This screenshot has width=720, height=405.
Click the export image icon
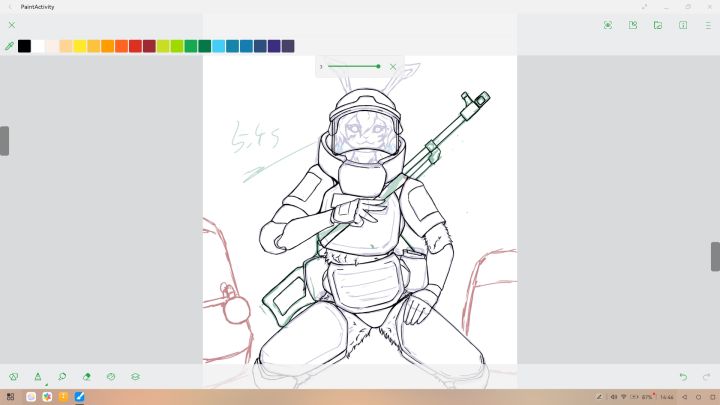(x=633, y=25)
